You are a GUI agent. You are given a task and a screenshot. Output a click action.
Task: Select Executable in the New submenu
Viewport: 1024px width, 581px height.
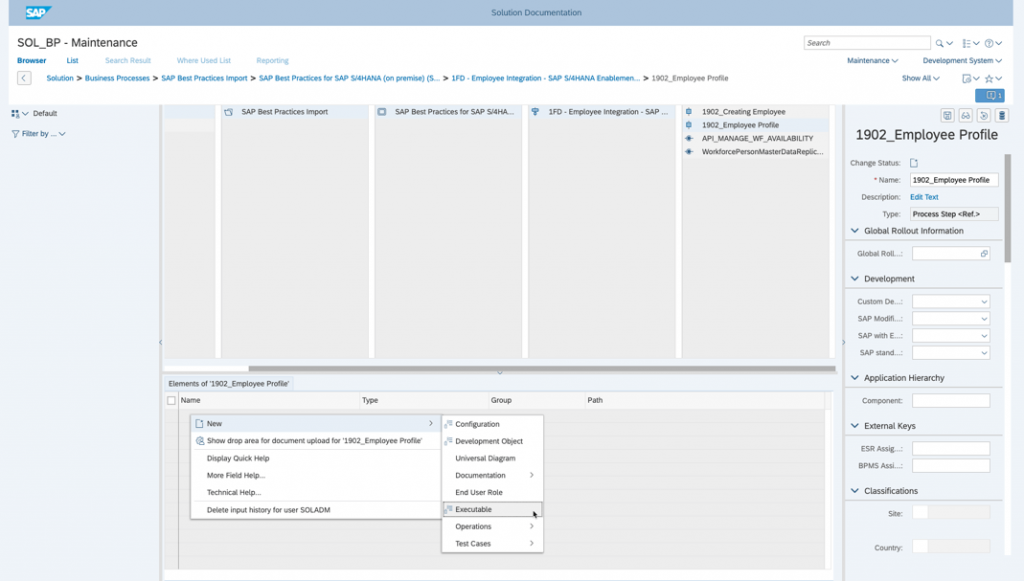pos(492,509)
